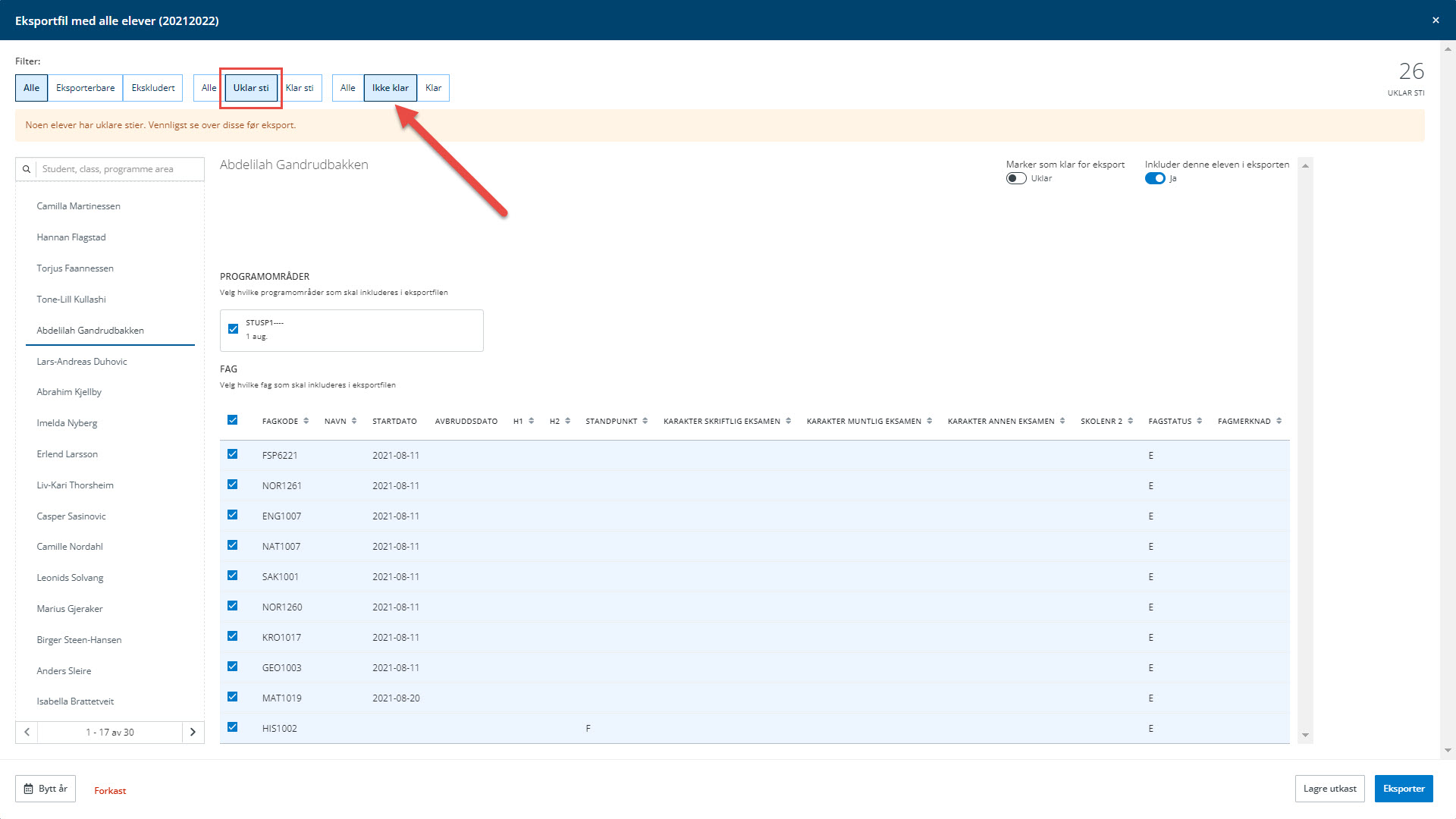Select the first Alle filter tab

point(31,88)
